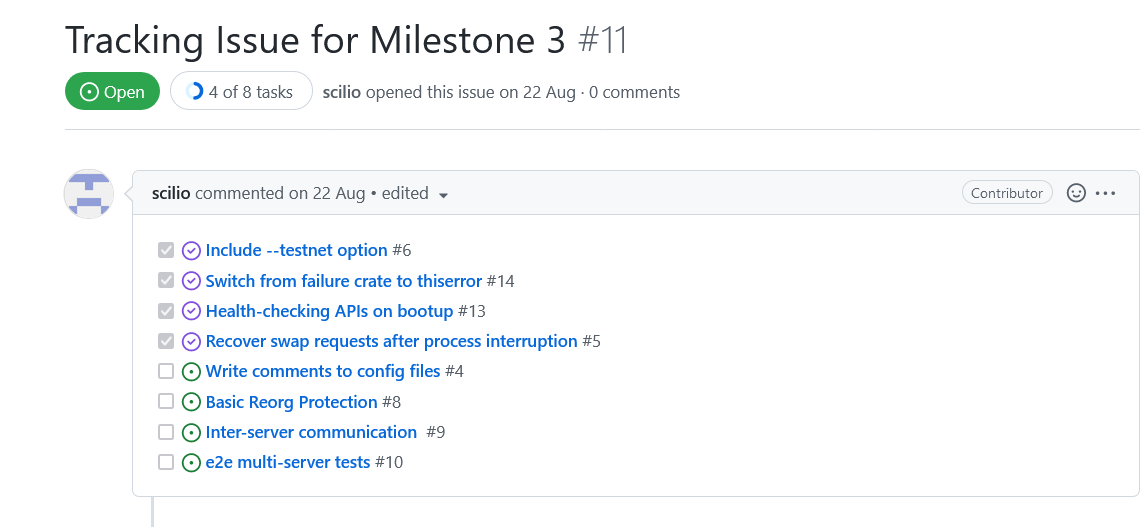The height and width of the screenshot is (527, 1140).
Task: Click the green Open status badge
Action: coord(112,92)
